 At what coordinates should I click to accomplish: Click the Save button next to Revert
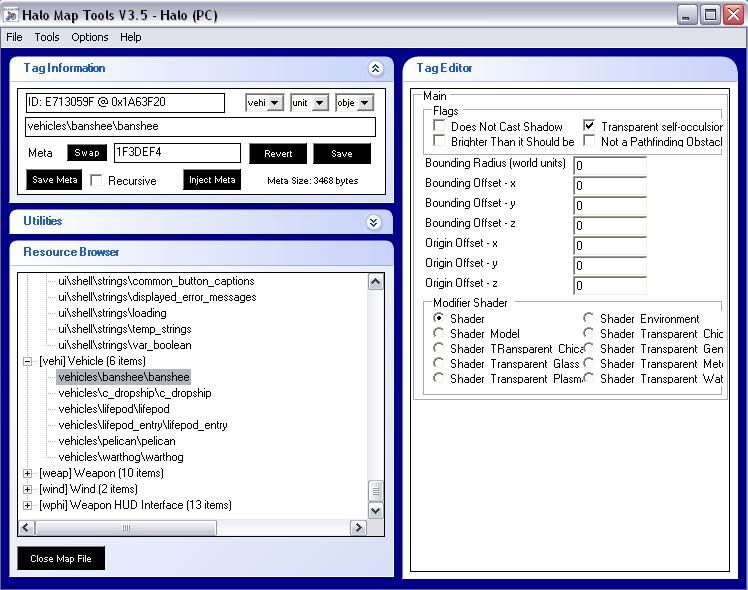[x=342, y=154]
